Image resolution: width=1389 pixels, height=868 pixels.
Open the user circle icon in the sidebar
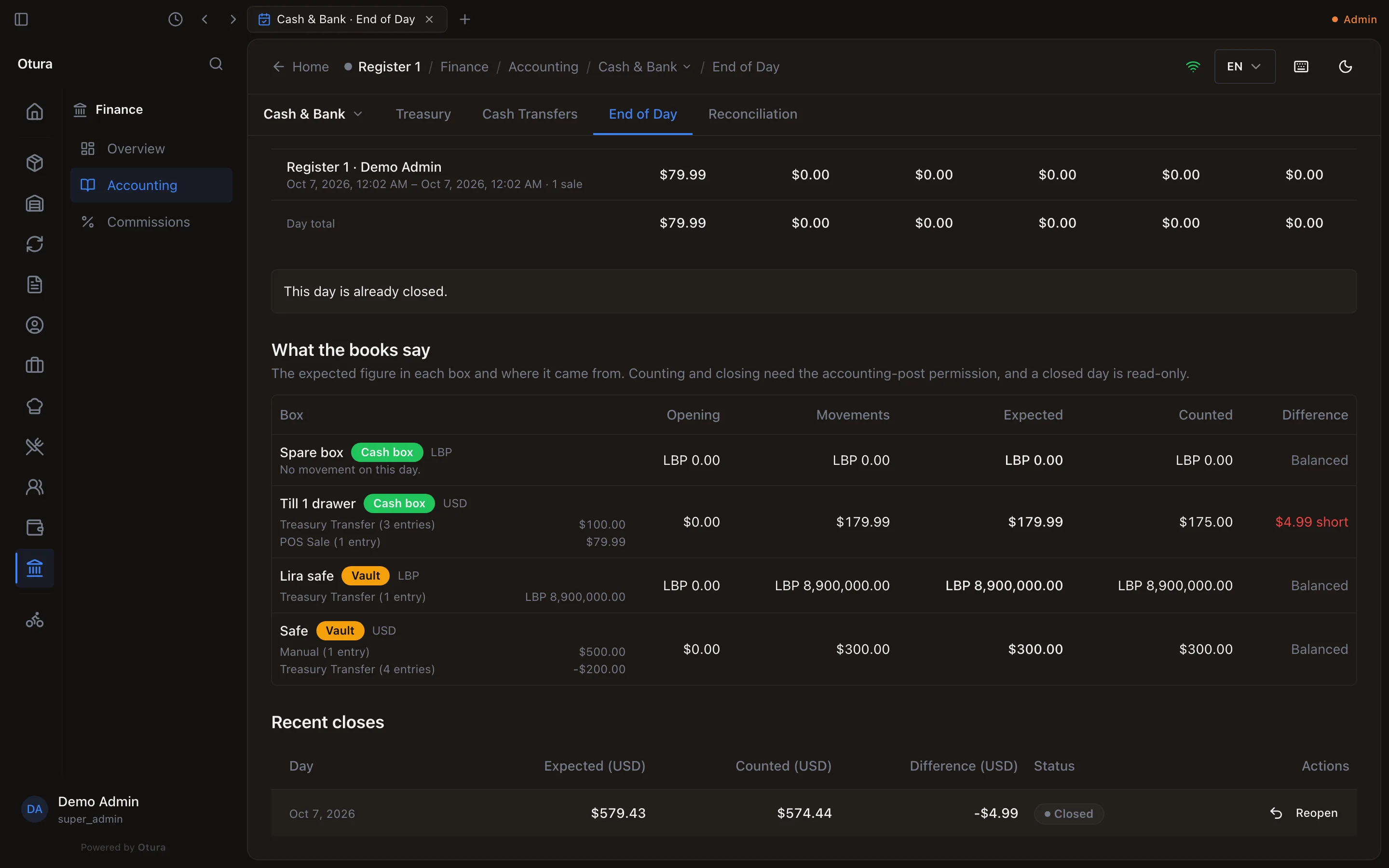pyautogui.click(x=34, y=325)
